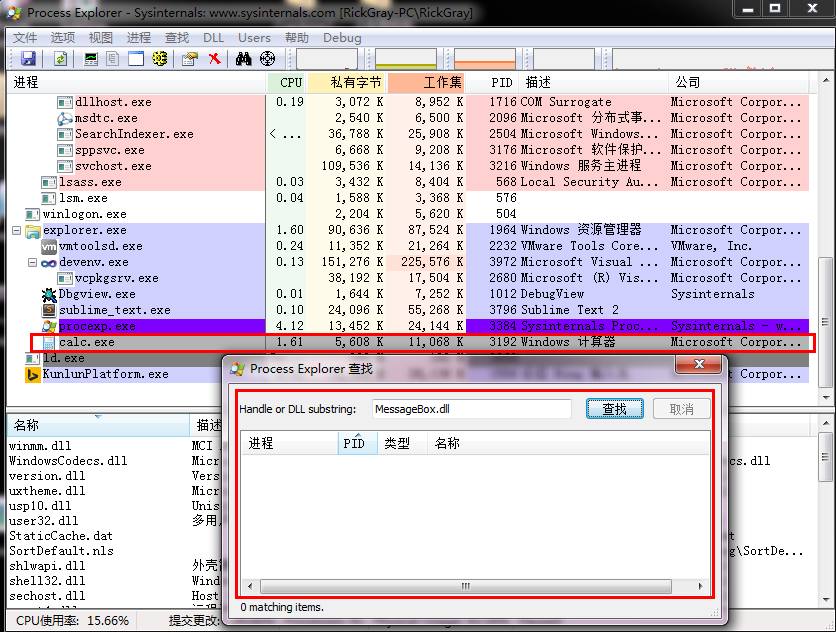Click the 查找 search button in dialog
This screenshot has width=836, height=632.
(x=615, y=409)
